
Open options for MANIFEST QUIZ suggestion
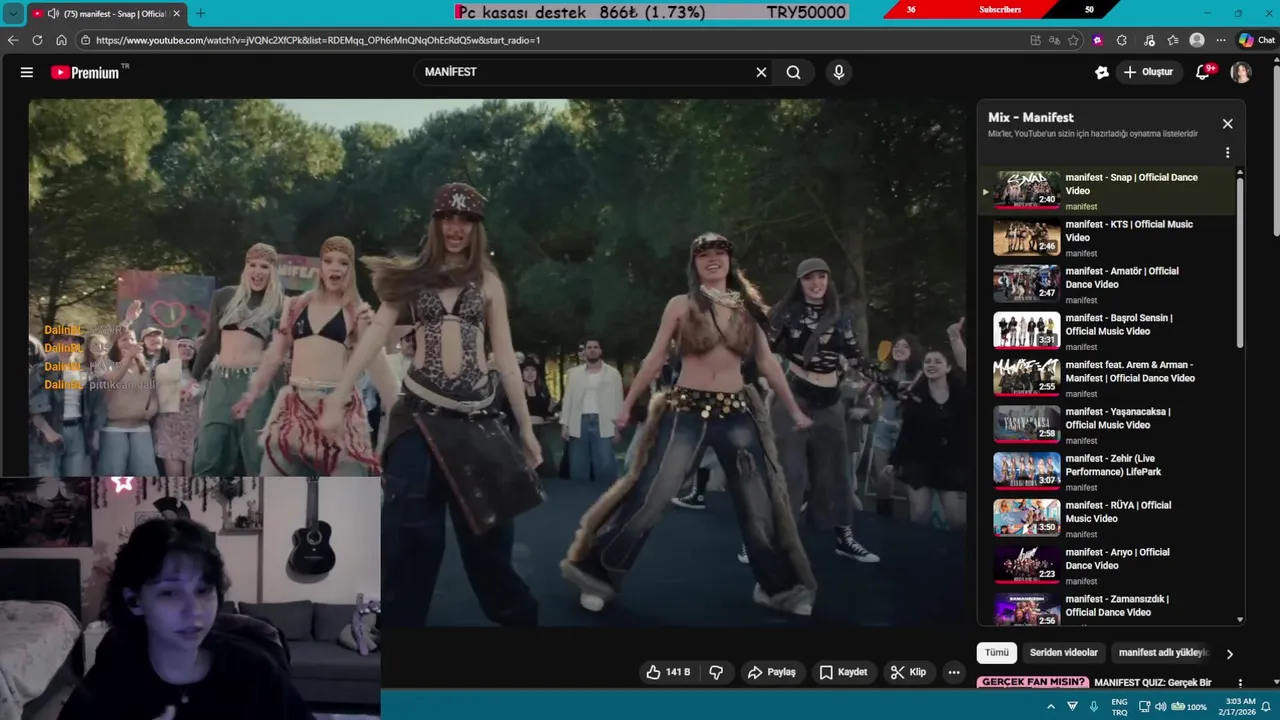click(1240, 683)
